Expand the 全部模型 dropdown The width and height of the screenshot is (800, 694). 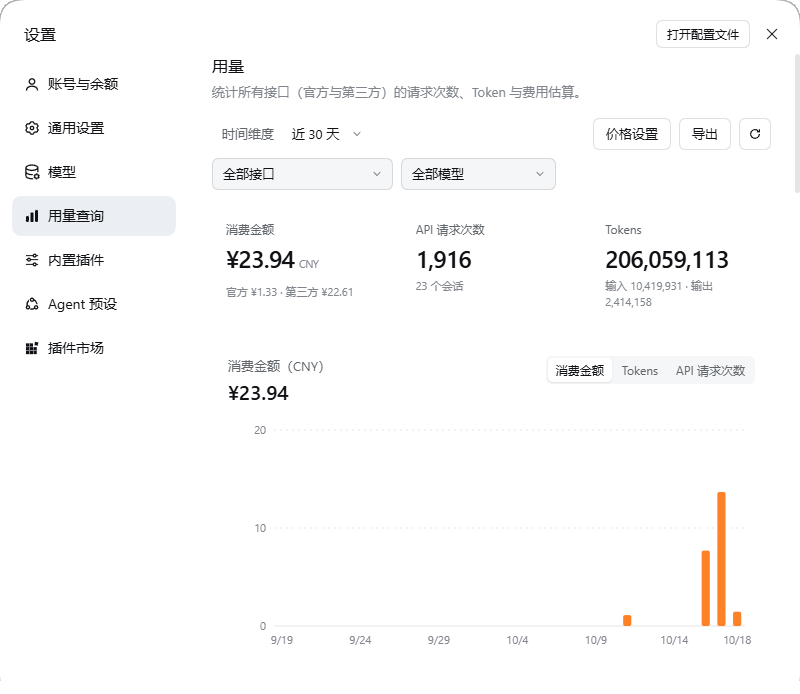point(478,174)
